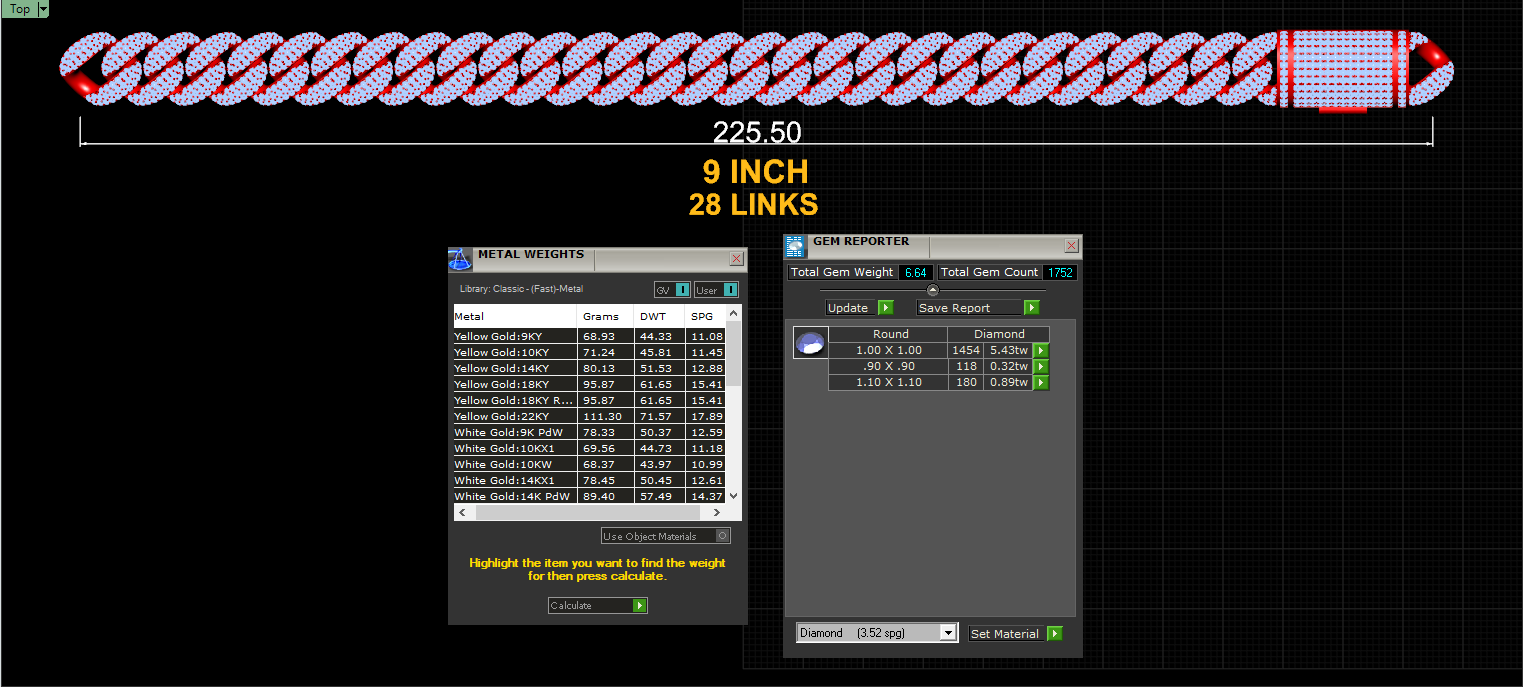Click the green arrow next to Set Material

pos(1055,634)
